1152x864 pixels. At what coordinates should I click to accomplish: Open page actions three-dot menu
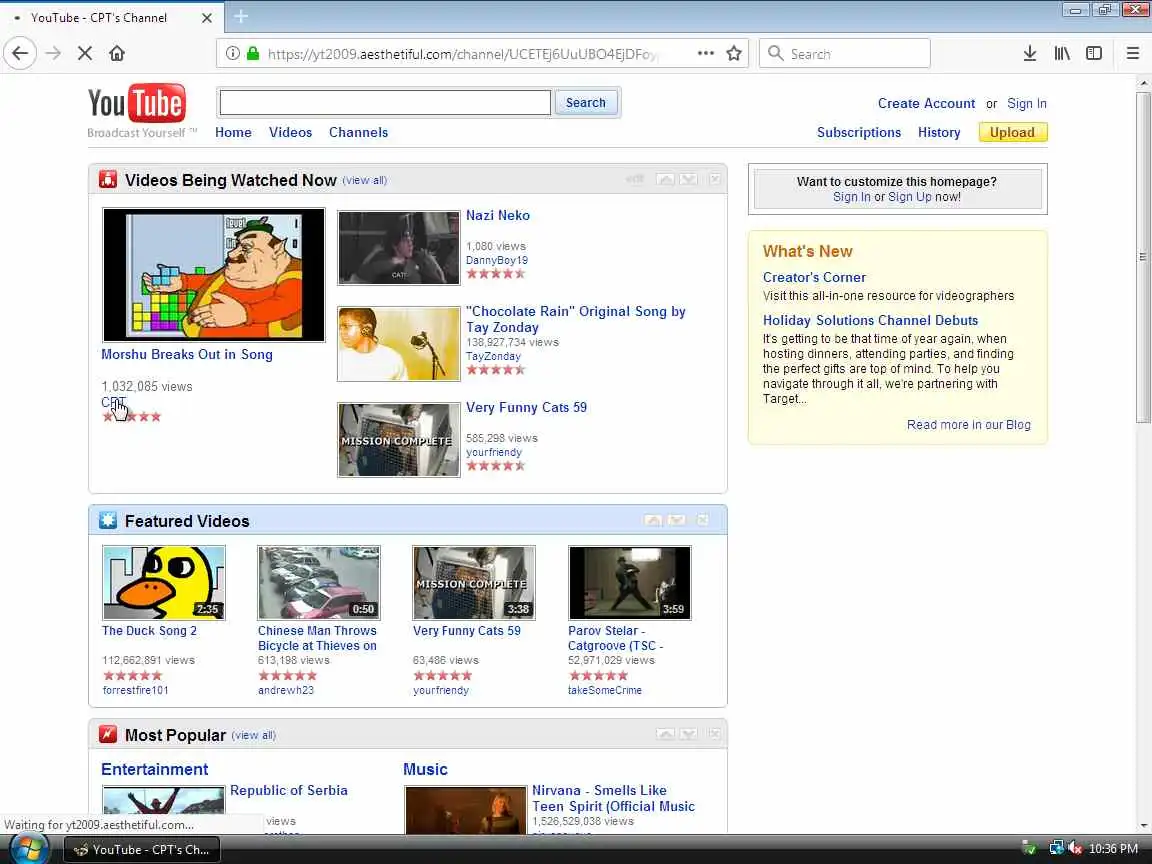pos(705,53)
